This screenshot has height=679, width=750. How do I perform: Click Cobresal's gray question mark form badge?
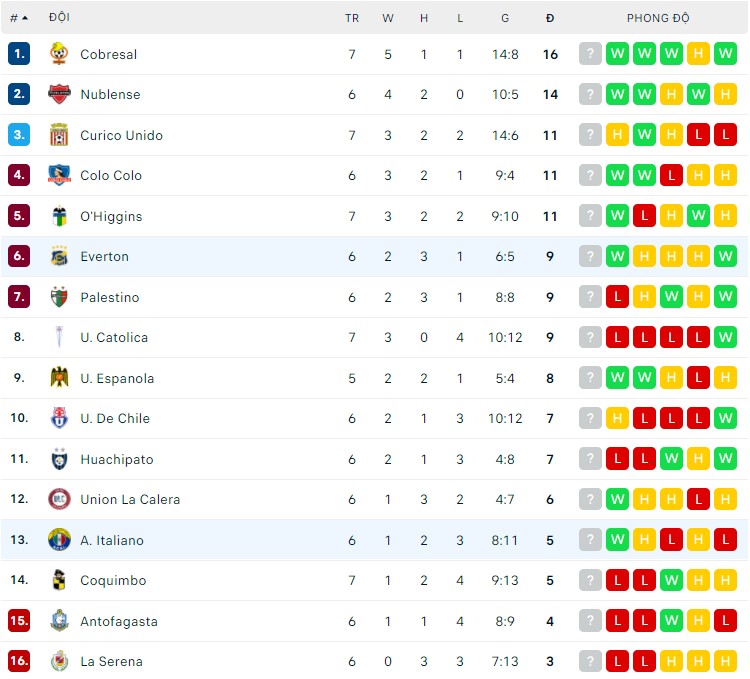pyautogui.click(x=590, y=54)
